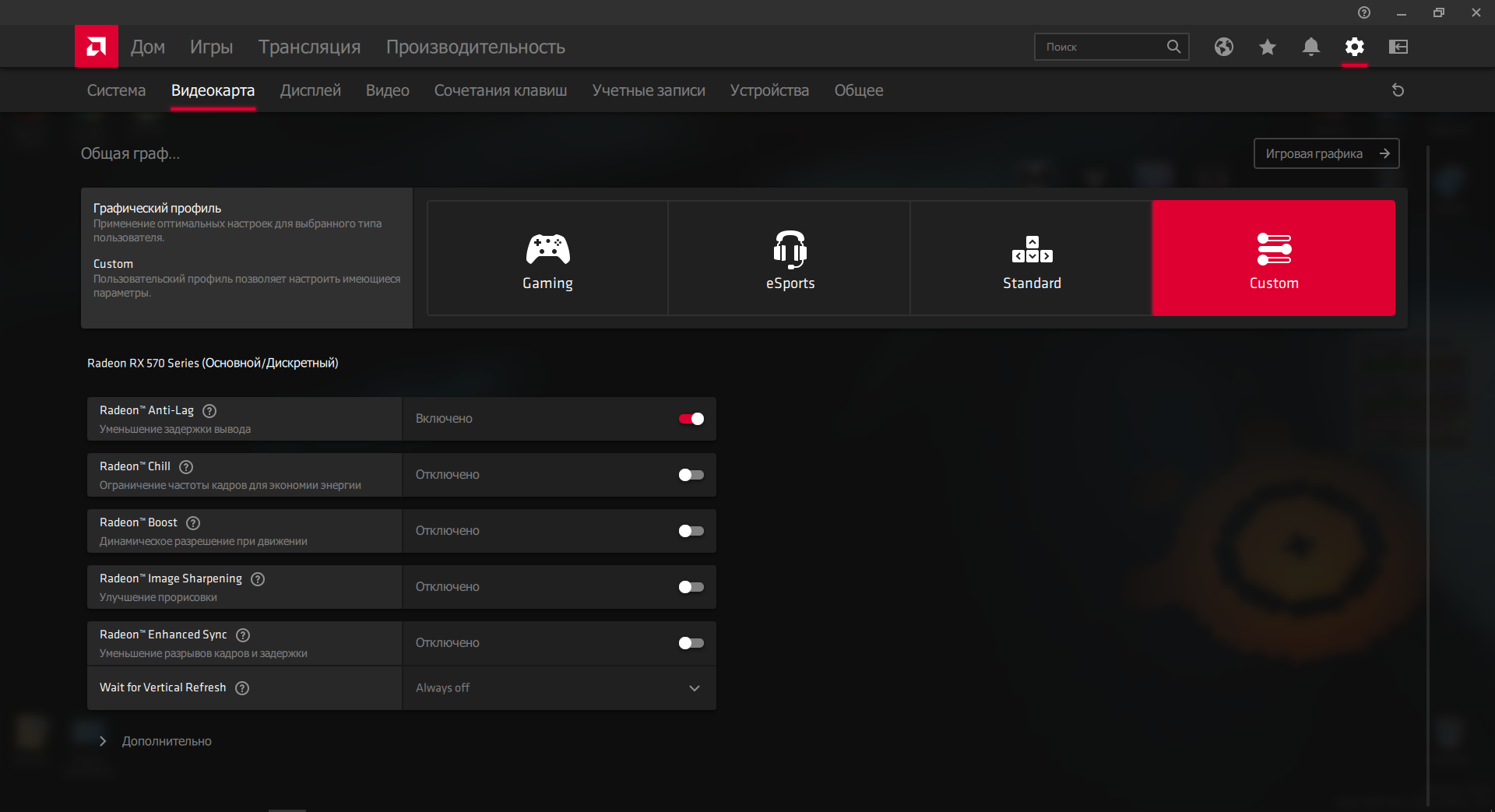This screenshot has height=812, width=1495.
Task: Switch to Общее settings tab
Action: (859, 90)
